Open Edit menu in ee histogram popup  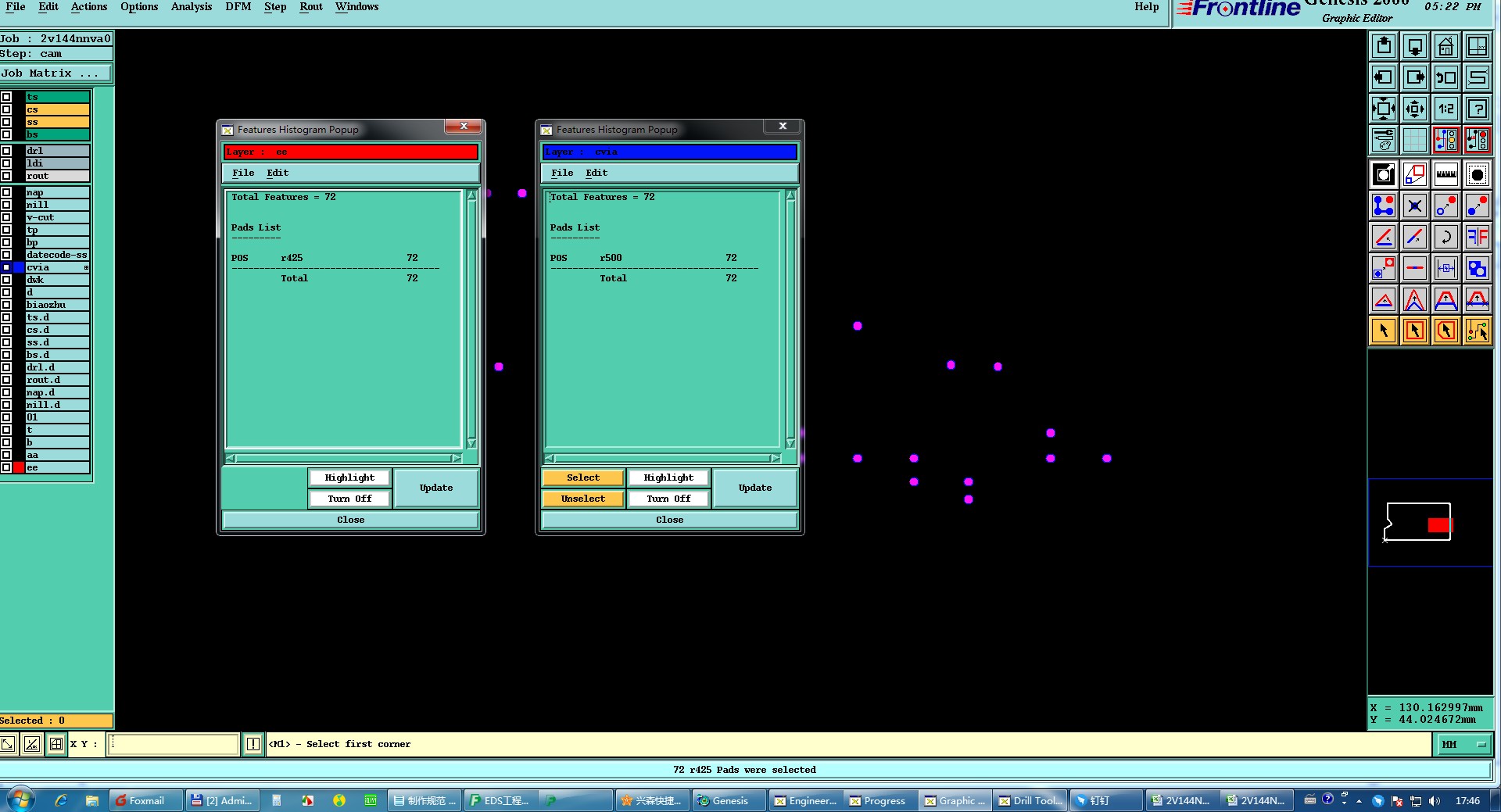click(x=278, y=173)
